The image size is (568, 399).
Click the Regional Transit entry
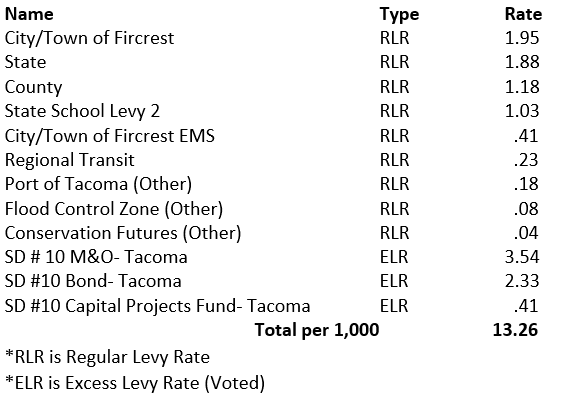click(69, 161)
